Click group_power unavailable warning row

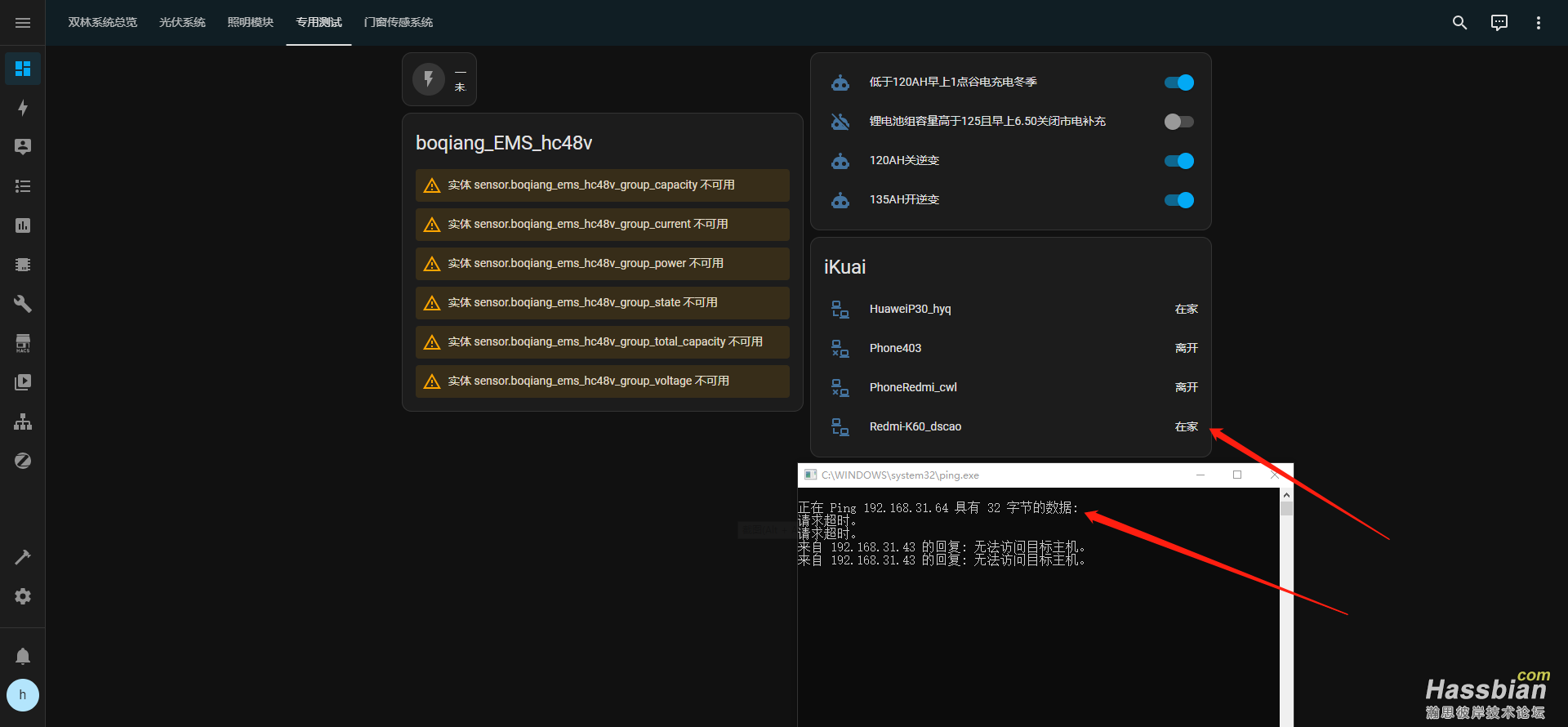pyautogui.click(x=603, y=264)
